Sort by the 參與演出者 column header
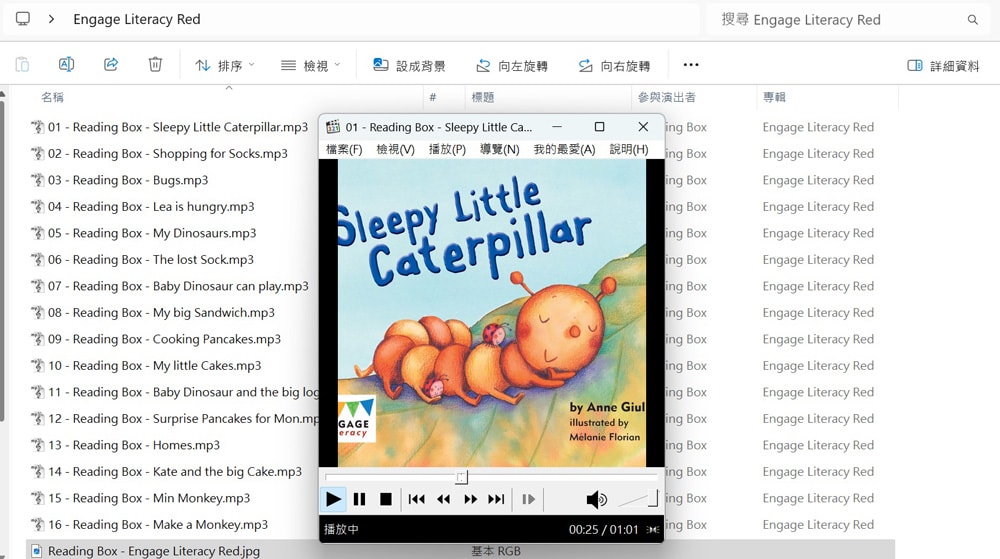Screen dimensions: 1000x559 (666, 97)
